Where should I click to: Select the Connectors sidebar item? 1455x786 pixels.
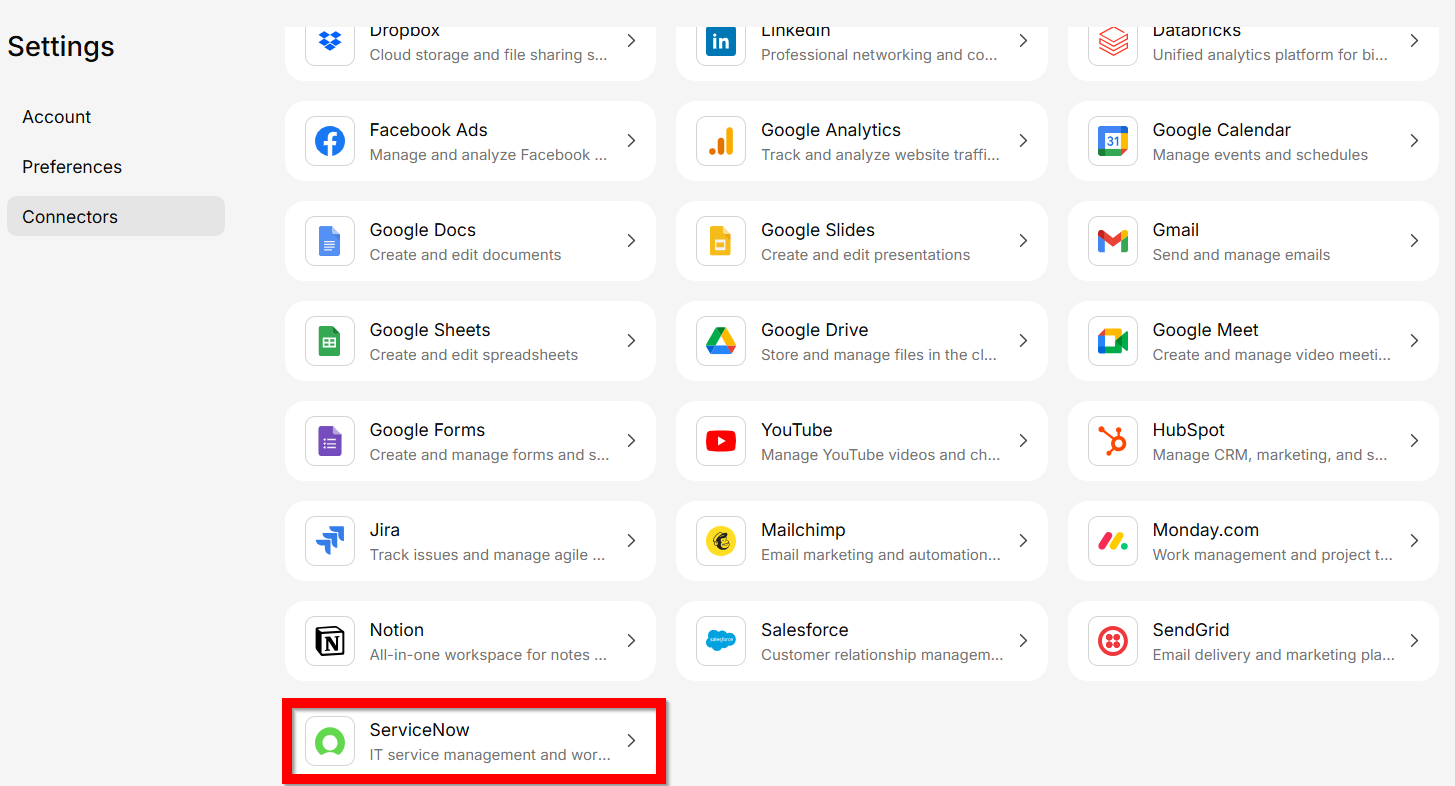tap(70, 217)
